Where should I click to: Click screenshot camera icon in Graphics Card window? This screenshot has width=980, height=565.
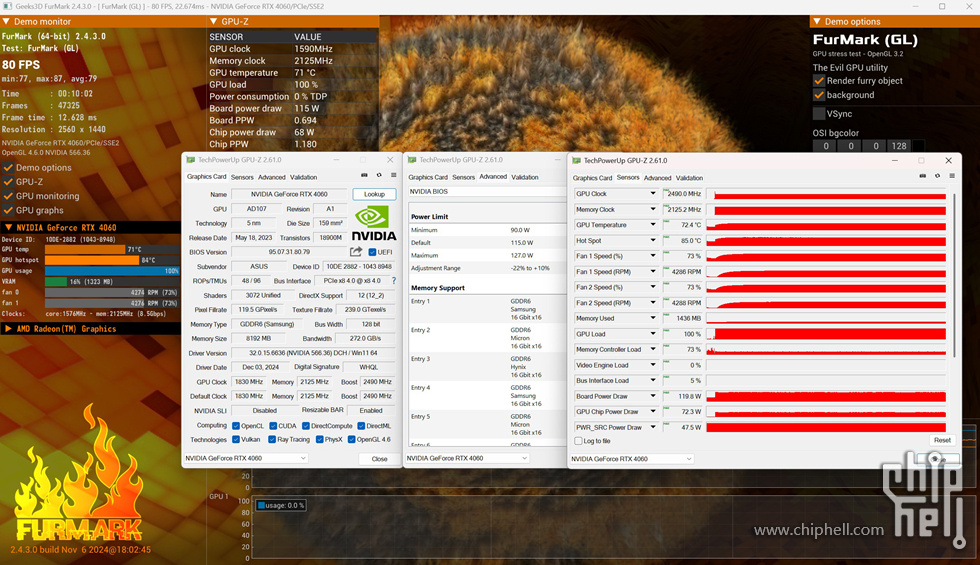[x=364, y=176]
